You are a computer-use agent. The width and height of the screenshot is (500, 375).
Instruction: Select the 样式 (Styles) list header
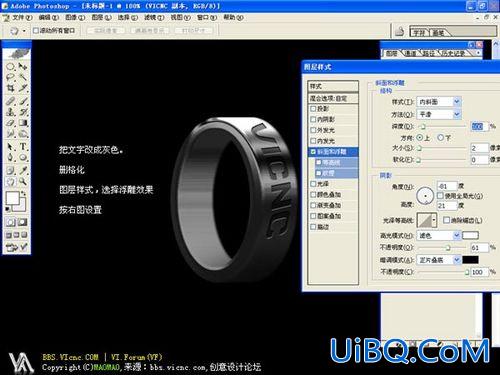tap(333, 86)
